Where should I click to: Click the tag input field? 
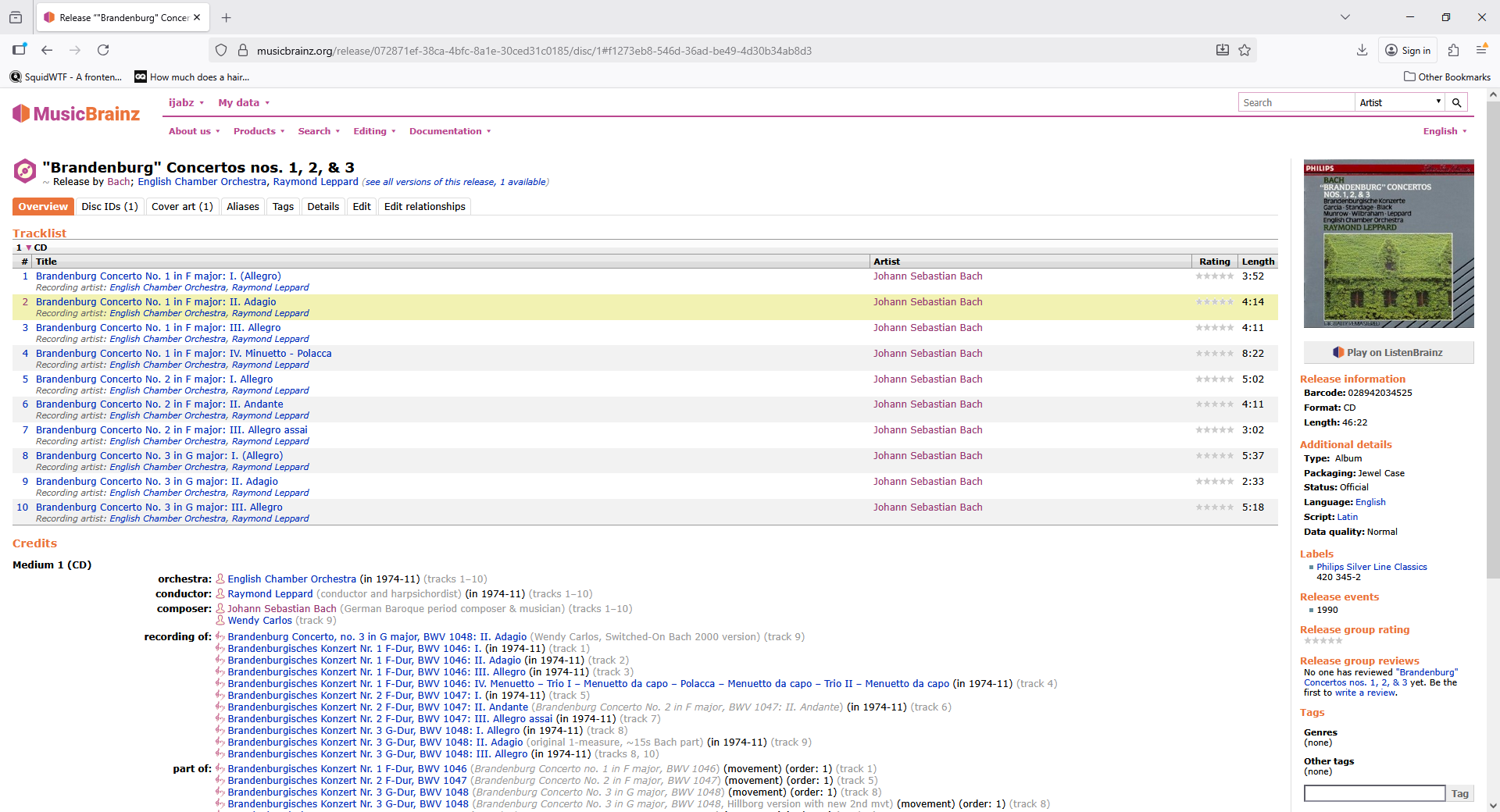coord(1374,793)
